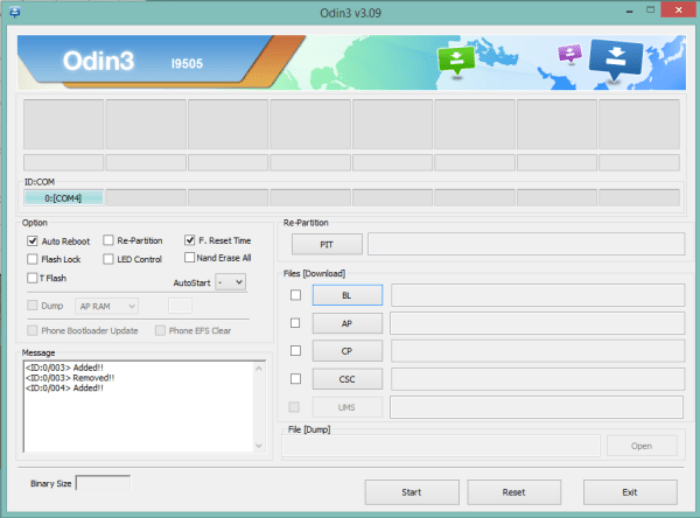This screenshot has height=518, width=700.
Task: Click the Message log scroll down arrow
Action: 258,445
